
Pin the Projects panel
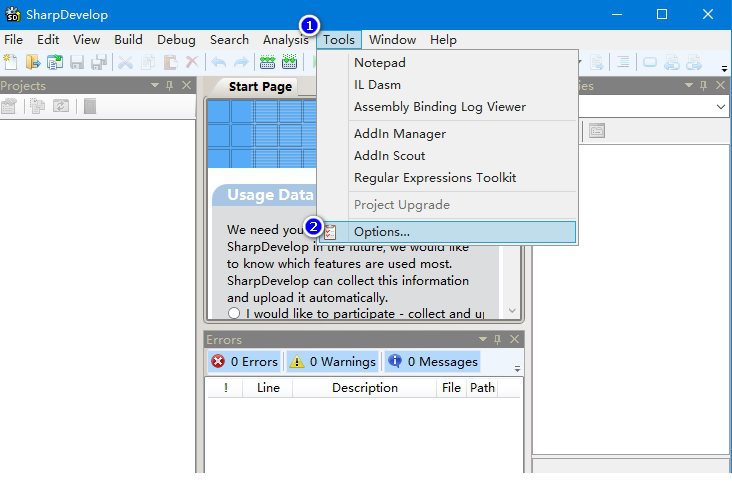click(169, 85)
